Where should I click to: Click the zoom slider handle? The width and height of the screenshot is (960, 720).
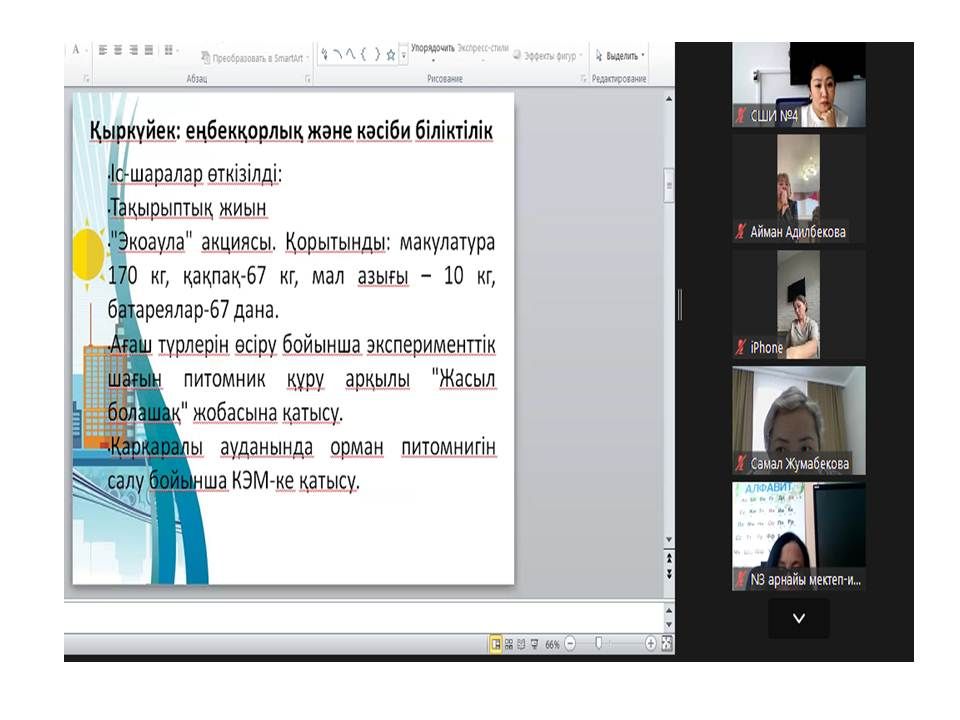point(598,644)
